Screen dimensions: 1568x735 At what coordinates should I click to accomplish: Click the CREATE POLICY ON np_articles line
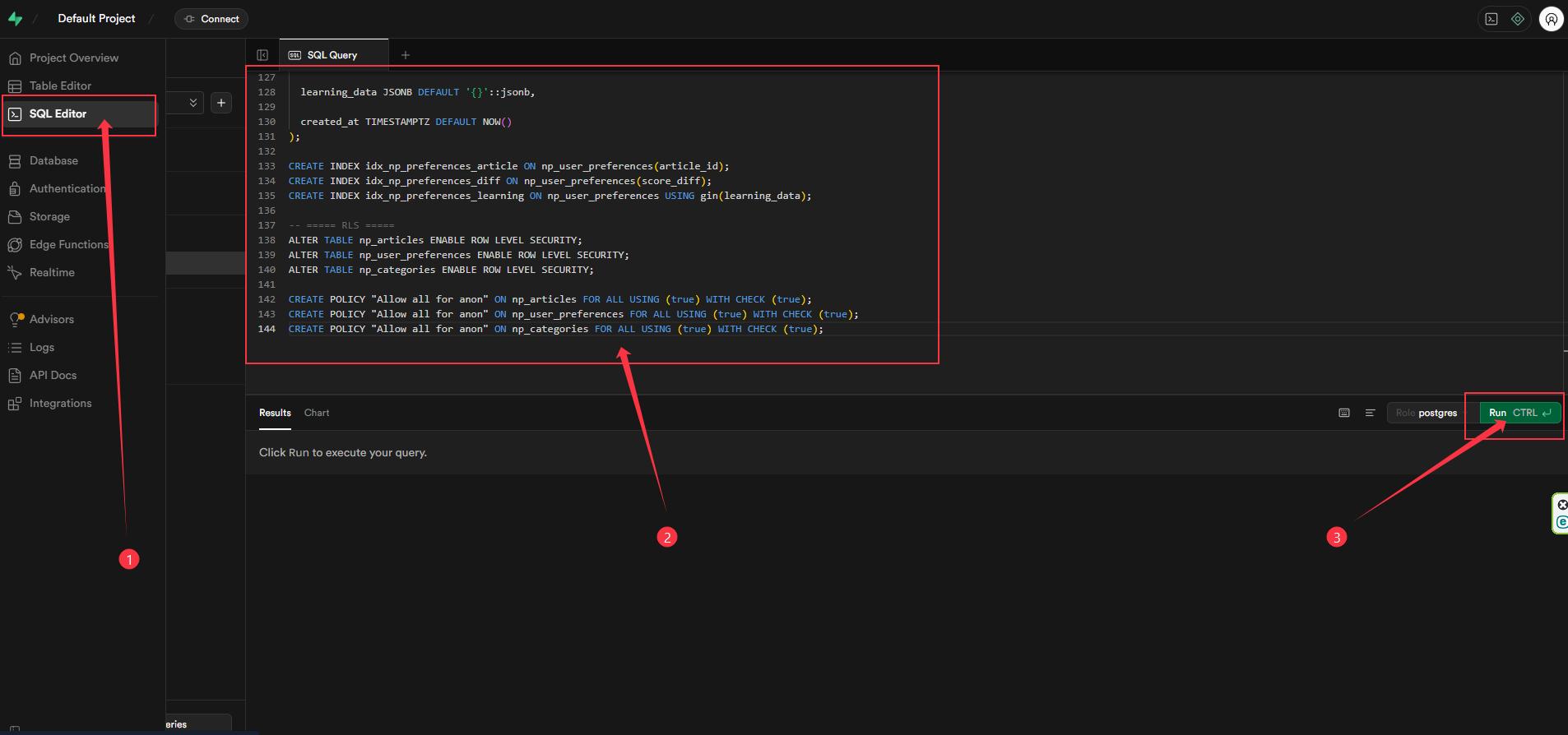550,299
